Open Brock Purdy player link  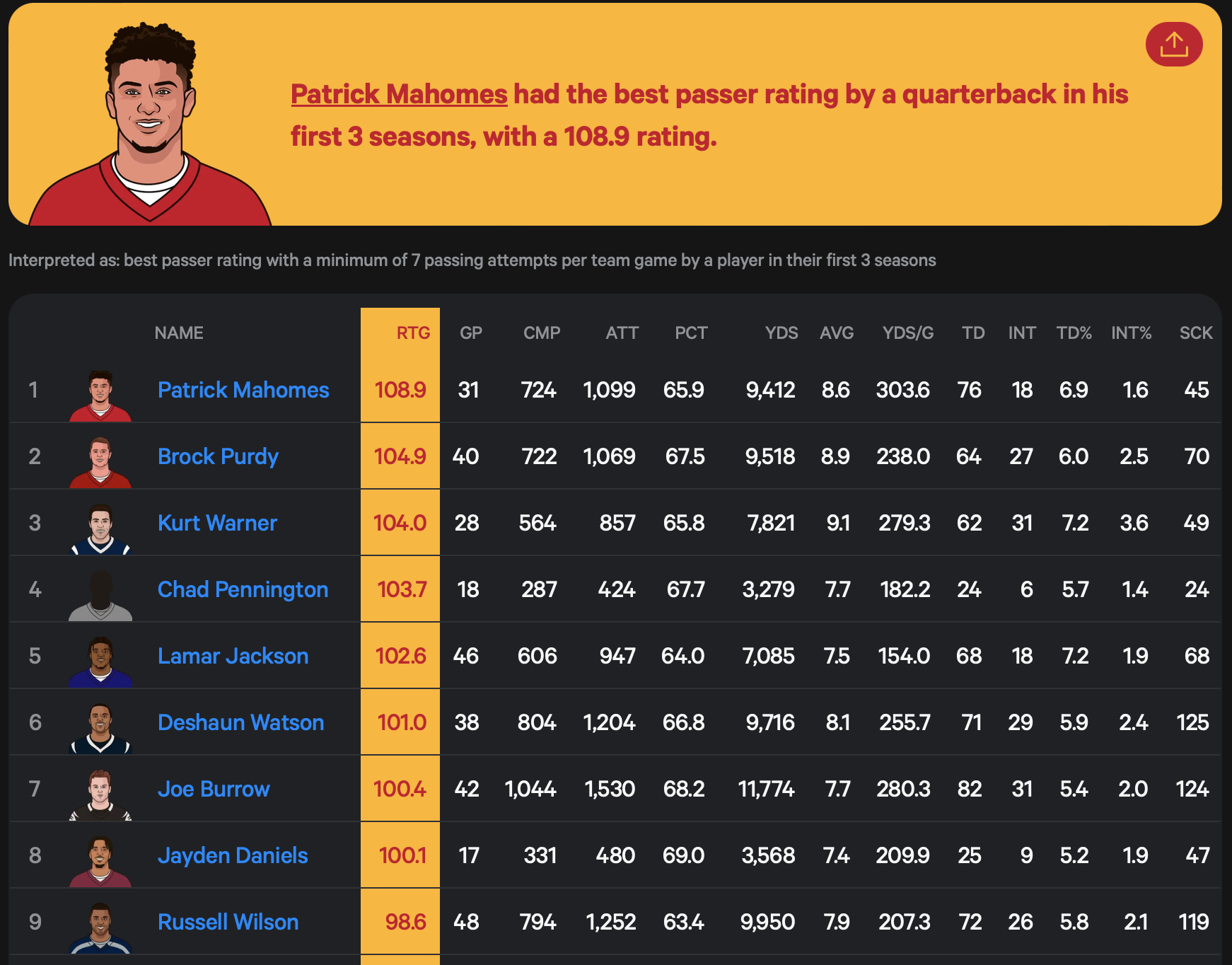pos(218,456)
